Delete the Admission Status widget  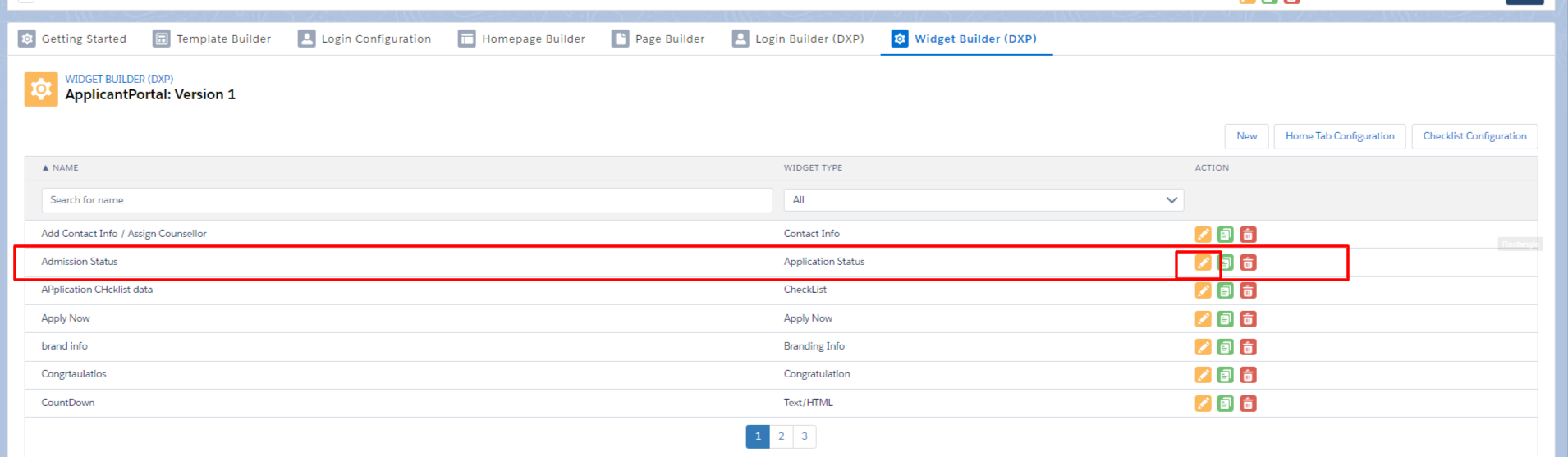[x=1248, y=263]
